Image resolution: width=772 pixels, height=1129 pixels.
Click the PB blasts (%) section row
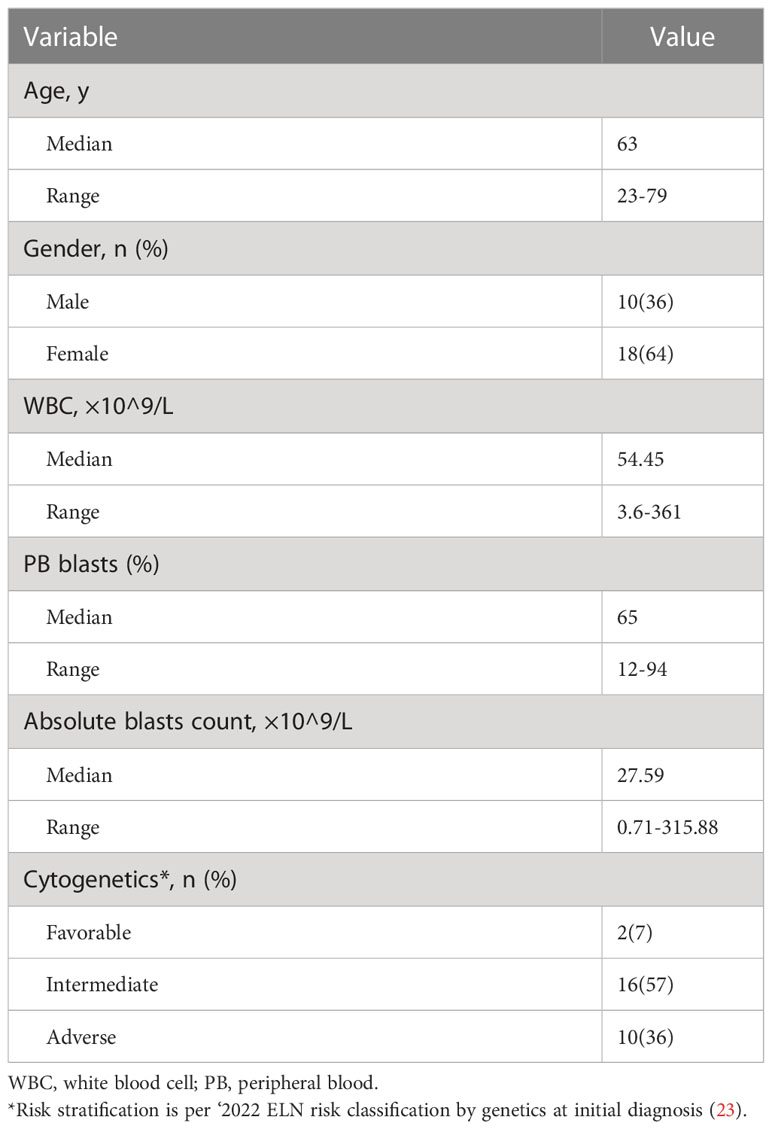click(x=386, y=564)
